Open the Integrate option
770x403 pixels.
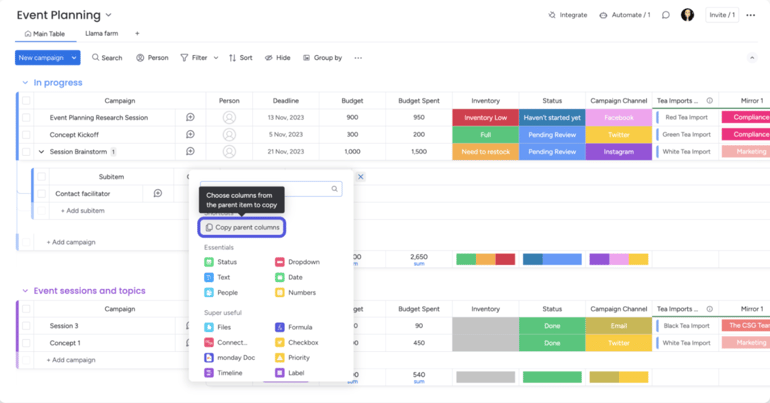[x=567, y=15]
